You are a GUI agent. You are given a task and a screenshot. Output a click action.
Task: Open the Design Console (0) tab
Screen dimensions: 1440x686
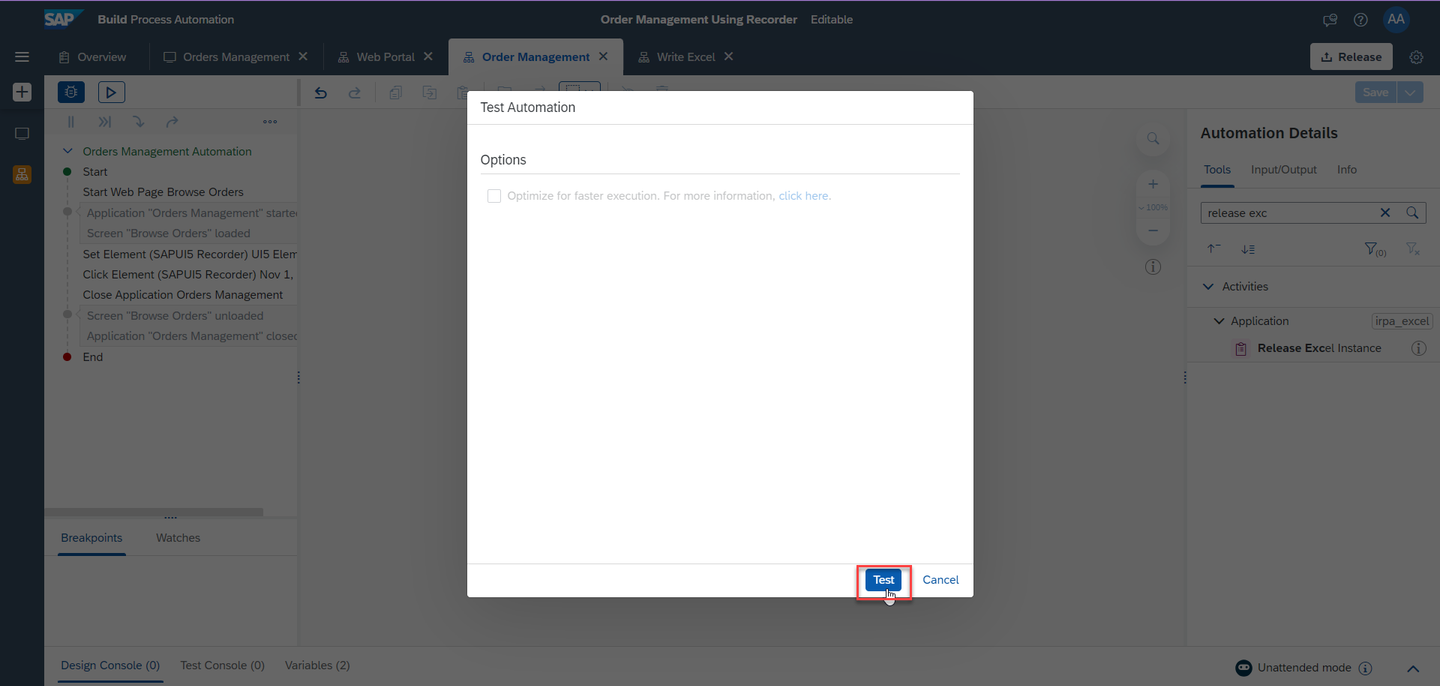tap(110, 665)
